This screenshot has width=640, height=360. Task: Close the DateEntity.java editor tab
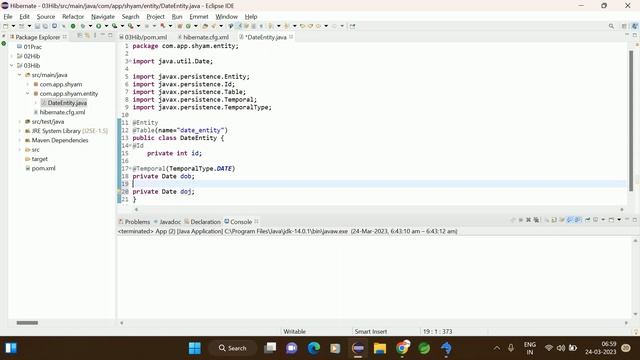point(291,37)
